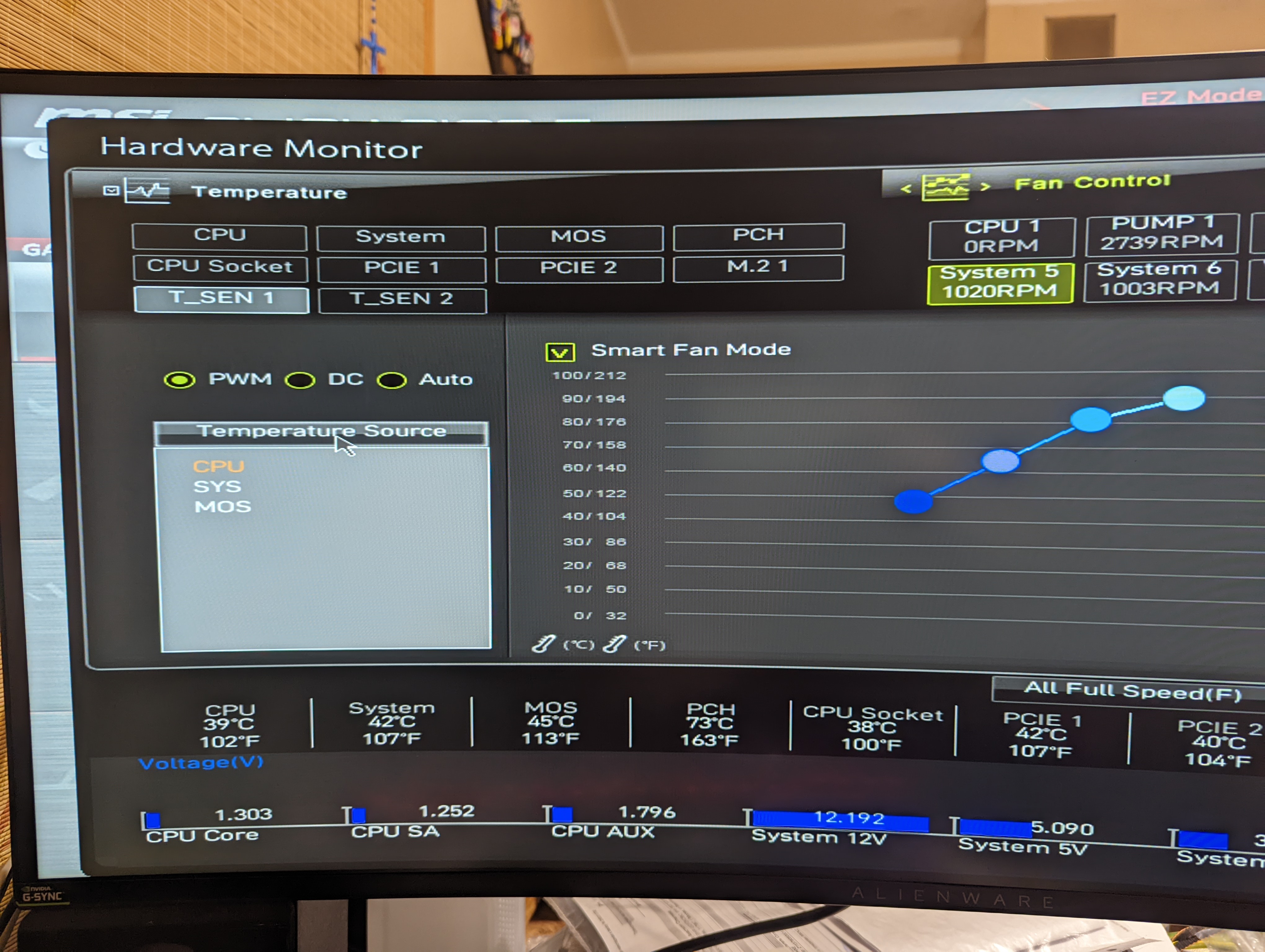The image size is (1265, 952).
Task: Select the PWM radio button
Action: pyautogui.click(x=180, y=380)
